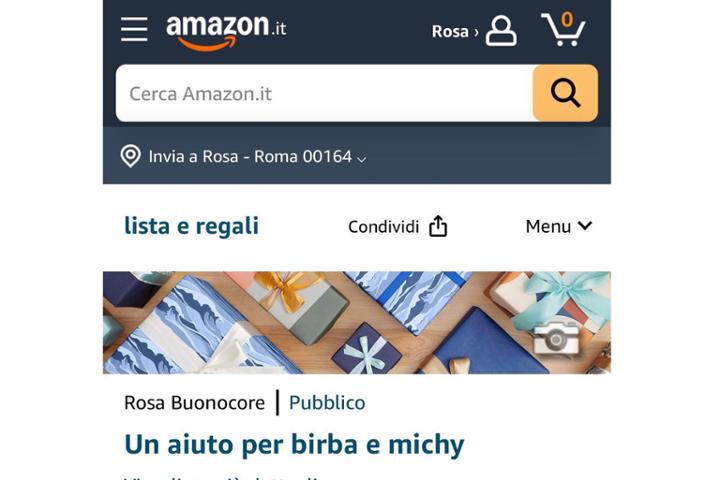This screenshot has height=480, width=720.
Task: Click the chevron arrow next to Menu
Action: click(x=585, y=226)
